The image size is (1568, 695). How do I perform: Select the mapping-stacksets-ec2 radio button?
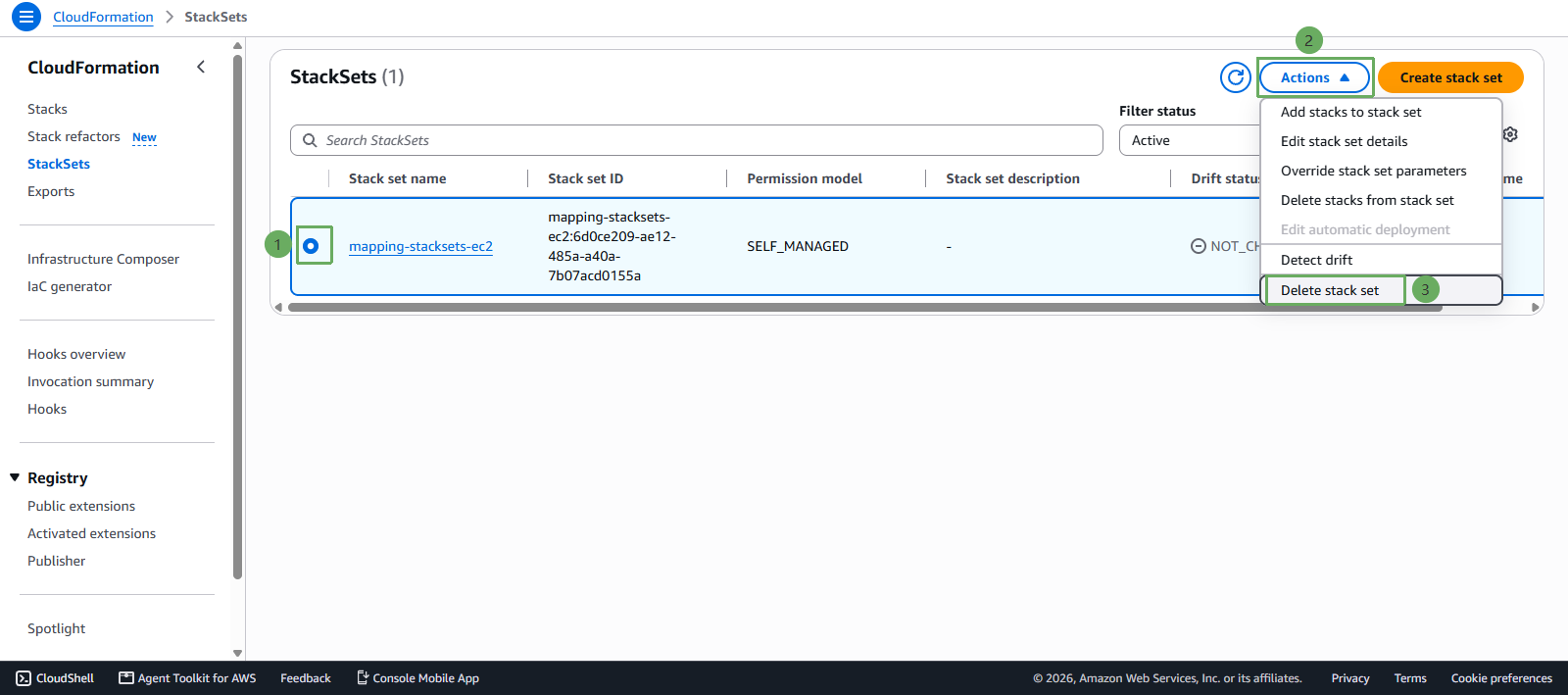pos(311,246)
